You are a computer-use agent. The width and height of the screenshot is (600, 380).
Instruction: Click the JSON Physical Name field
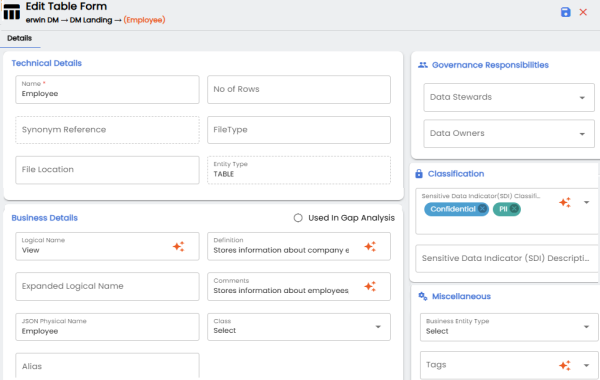[107, 327]
